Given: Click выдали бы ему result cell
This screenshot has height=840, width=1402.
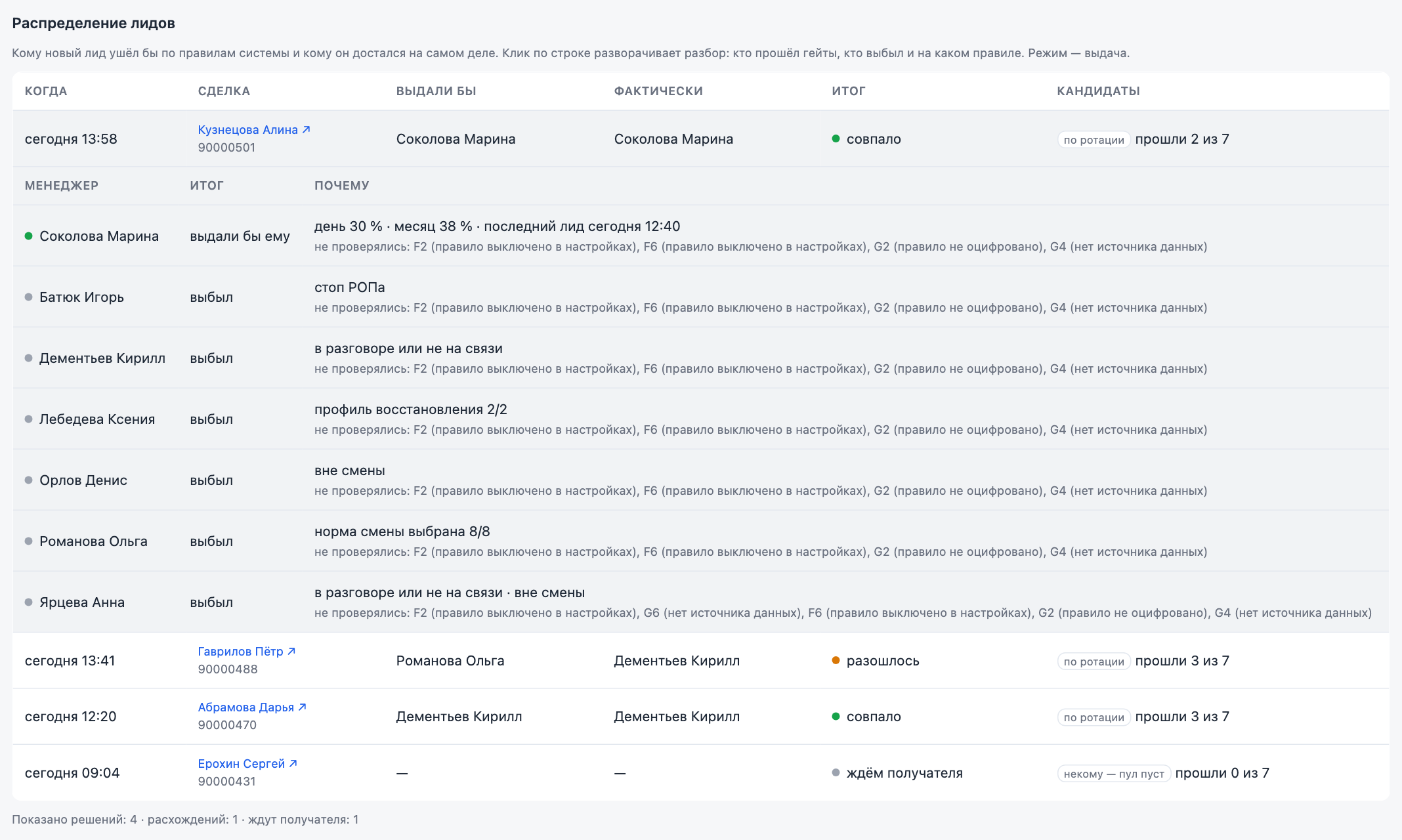Looking at the screenshot, I should tap(240, 236).
